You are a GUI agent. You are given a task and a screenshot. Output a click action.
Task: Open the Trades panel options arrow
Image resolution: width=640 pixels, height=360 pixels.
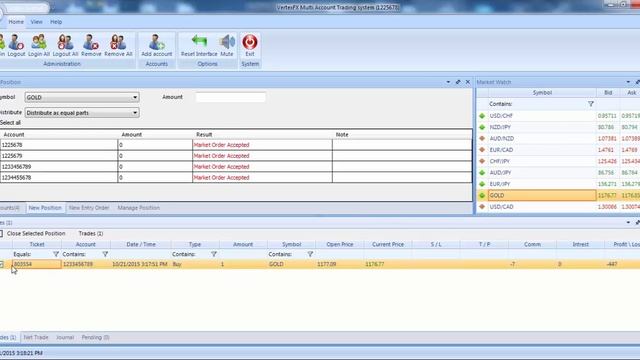[628, 222]
